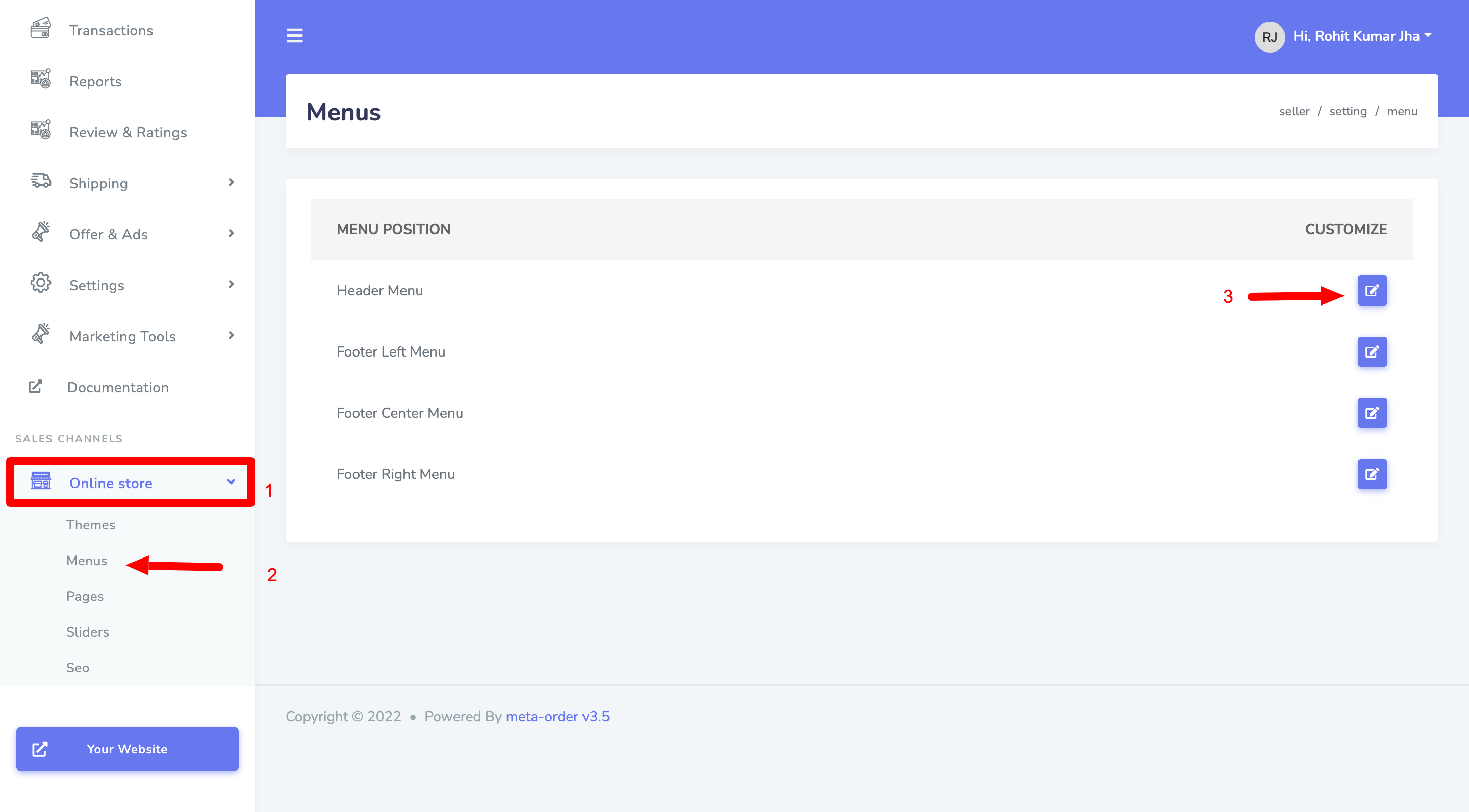The width and height of the screenshot is (1469, 812).
Task: Click the hamburger menu icon
Action: click(x=294, y=35)
